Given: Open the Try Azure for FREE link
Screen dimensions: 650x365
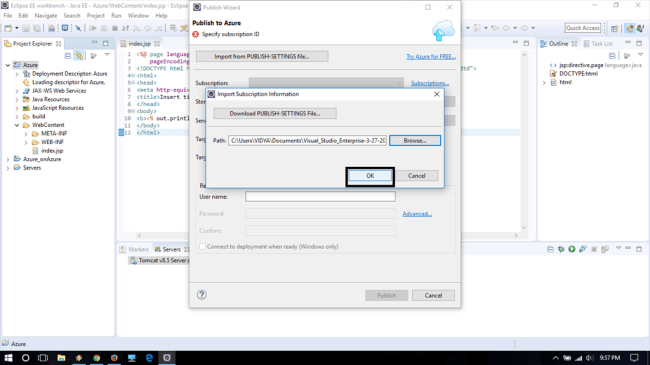Looking at the screenshot, I should [x=431, y=56].
